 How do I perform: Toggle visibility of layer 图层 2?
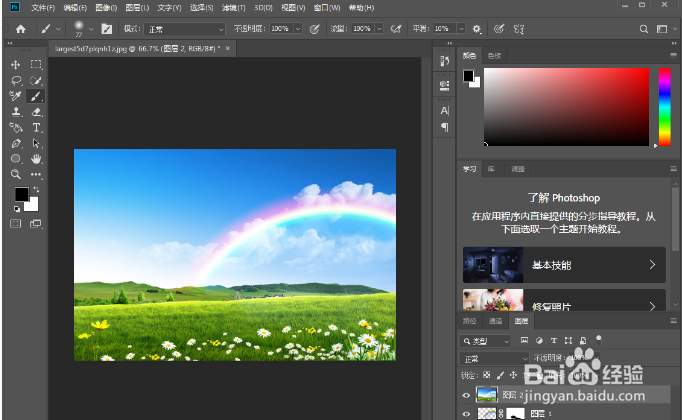466,395
